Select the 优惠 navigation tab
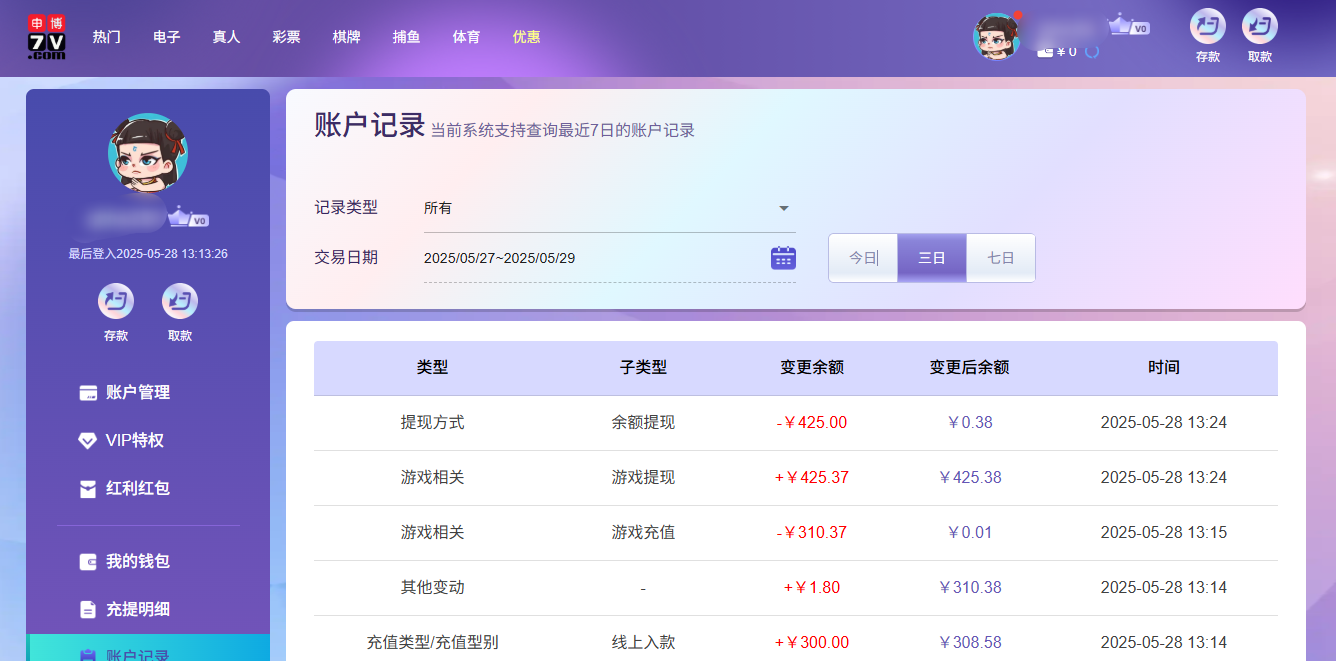Image resolution: width=1336 pixels, height=661 pixels. point(526,37)
